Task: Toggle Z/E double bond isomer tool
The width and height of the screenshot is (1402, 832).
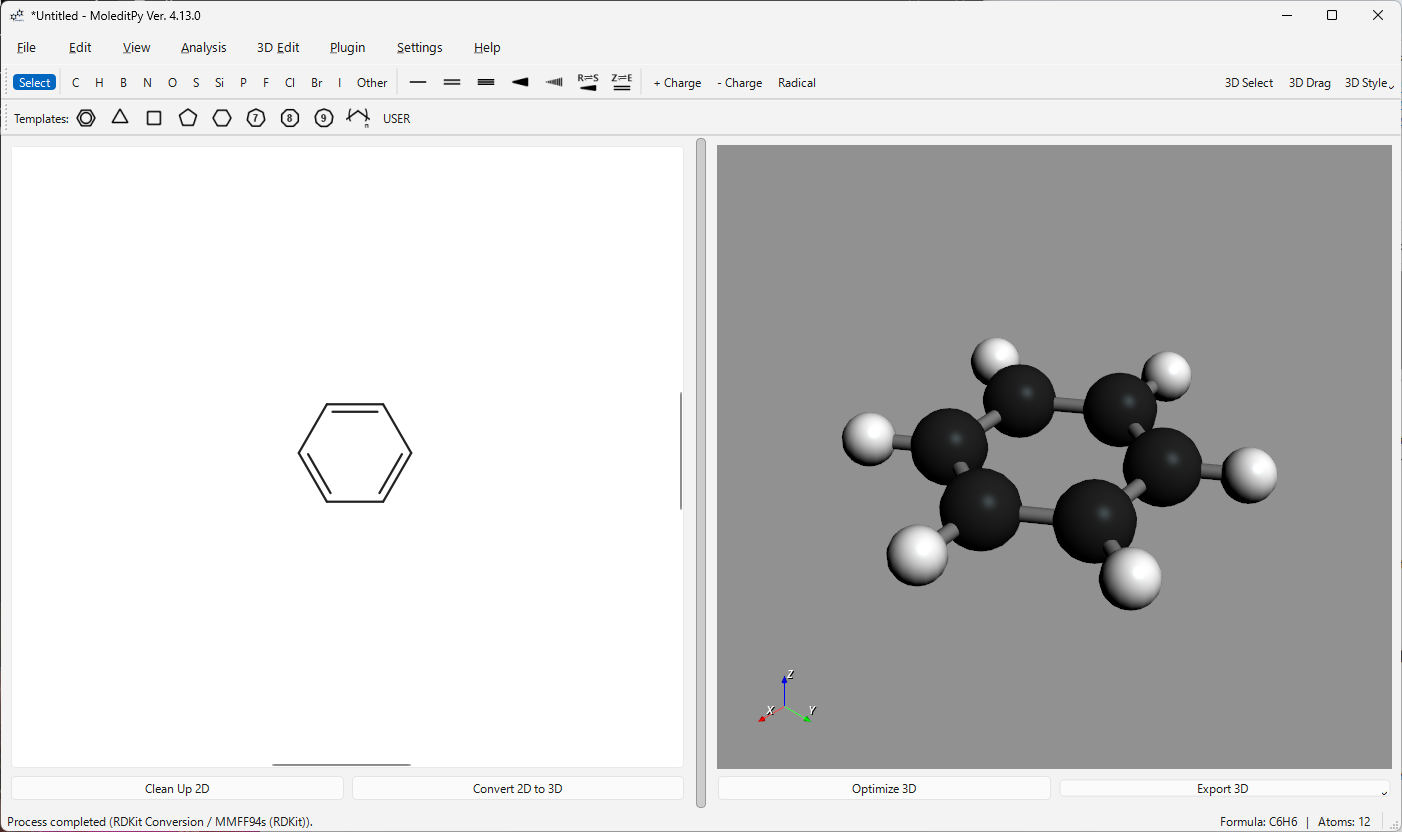Action: pyautogui.click(x=622, y=82)
